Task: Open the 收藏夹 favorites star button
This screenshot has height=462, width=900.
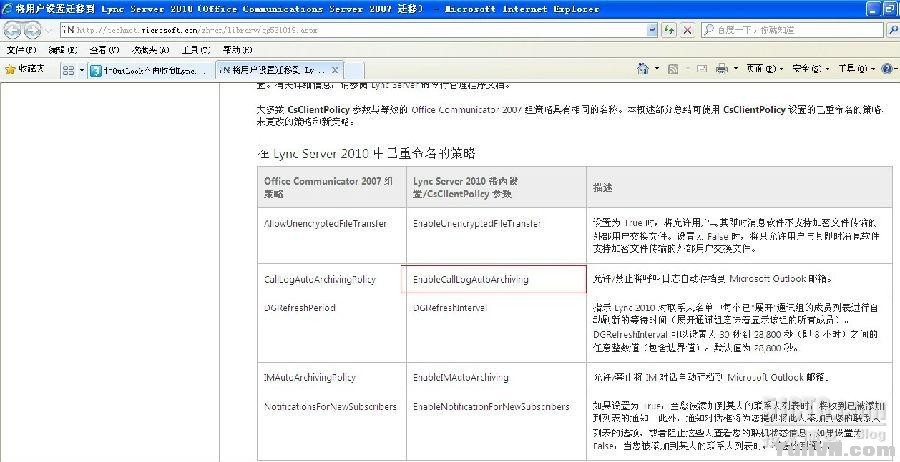Action: click(24, 69)
